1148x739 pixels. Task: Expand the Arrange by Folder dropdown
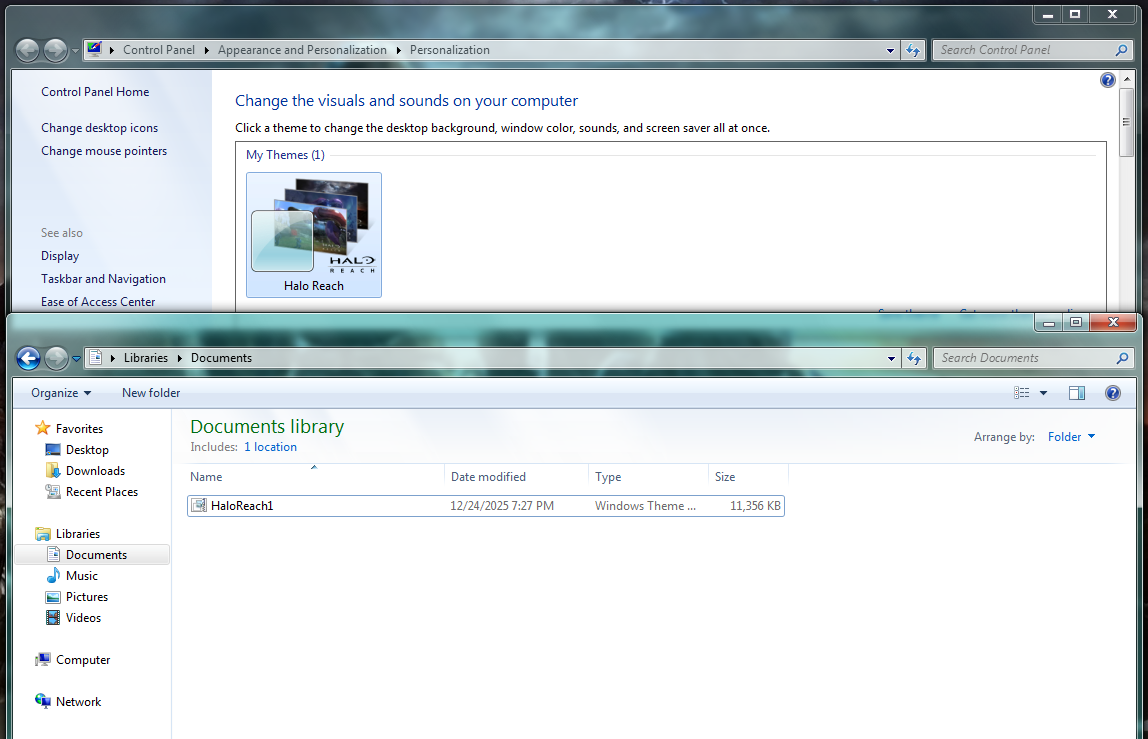[x=1071, y=437]
